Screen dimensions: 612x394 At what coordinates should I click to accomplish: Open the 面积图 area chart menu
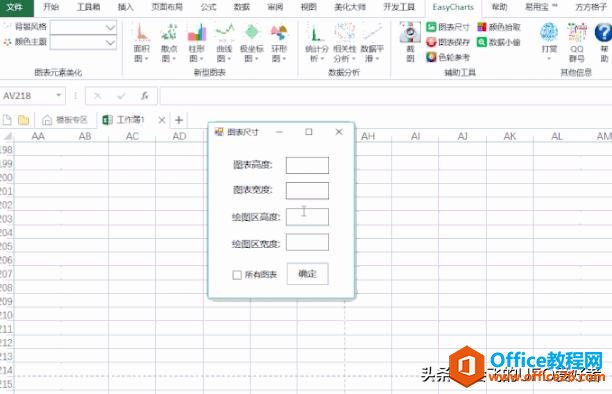pos(141,43)
